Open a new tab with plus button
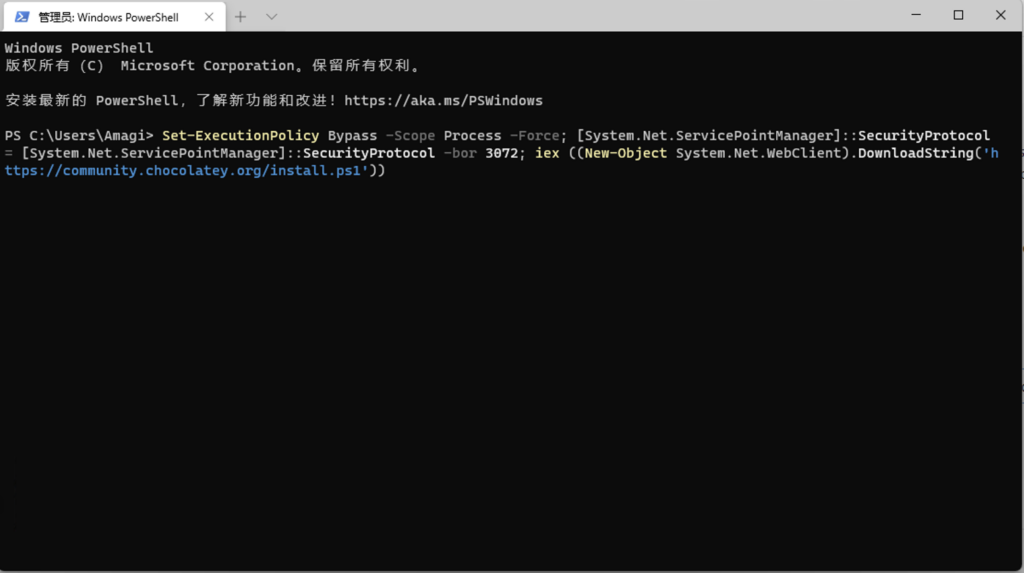The height and width of the screenshot is (573, 1024). [240, 17]
